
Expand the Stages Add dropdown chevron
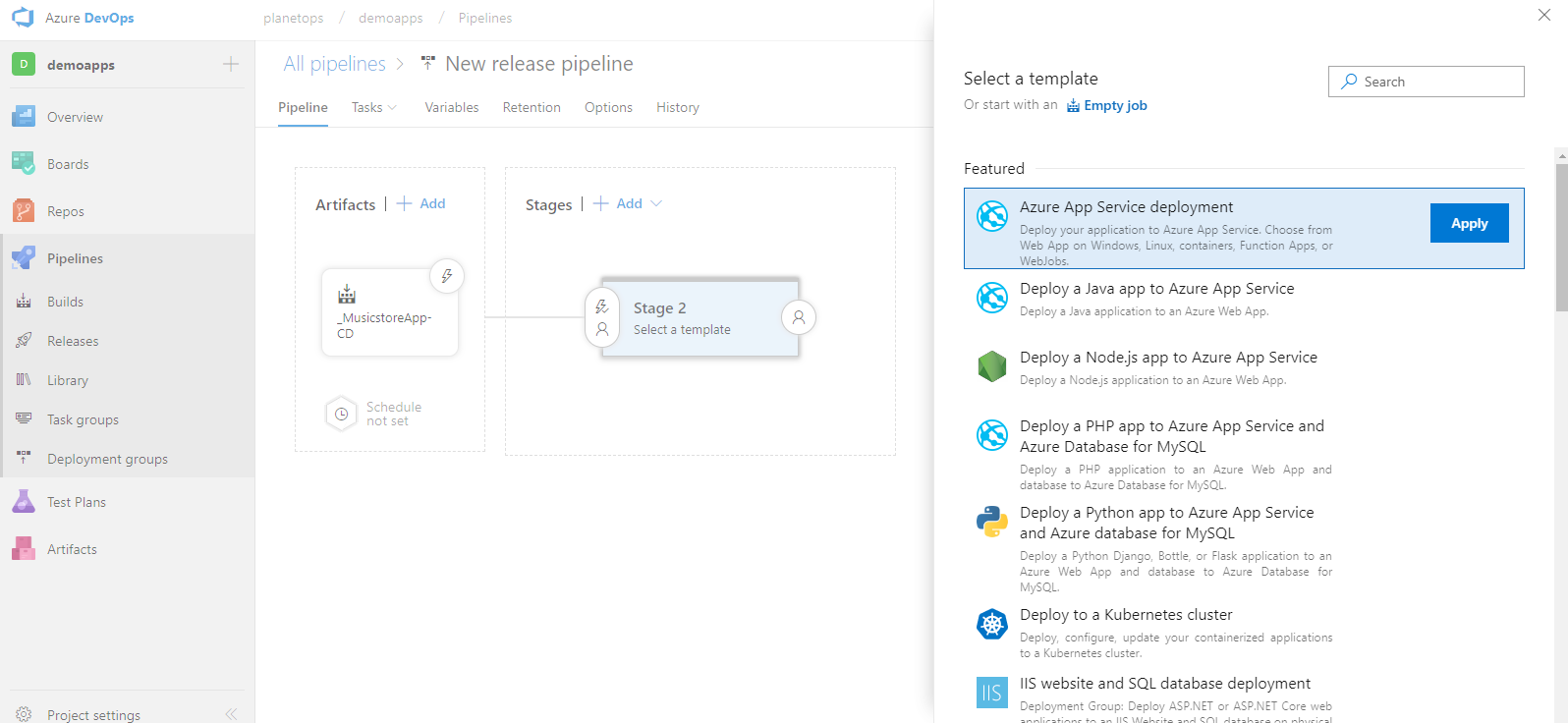coord(656,203)
